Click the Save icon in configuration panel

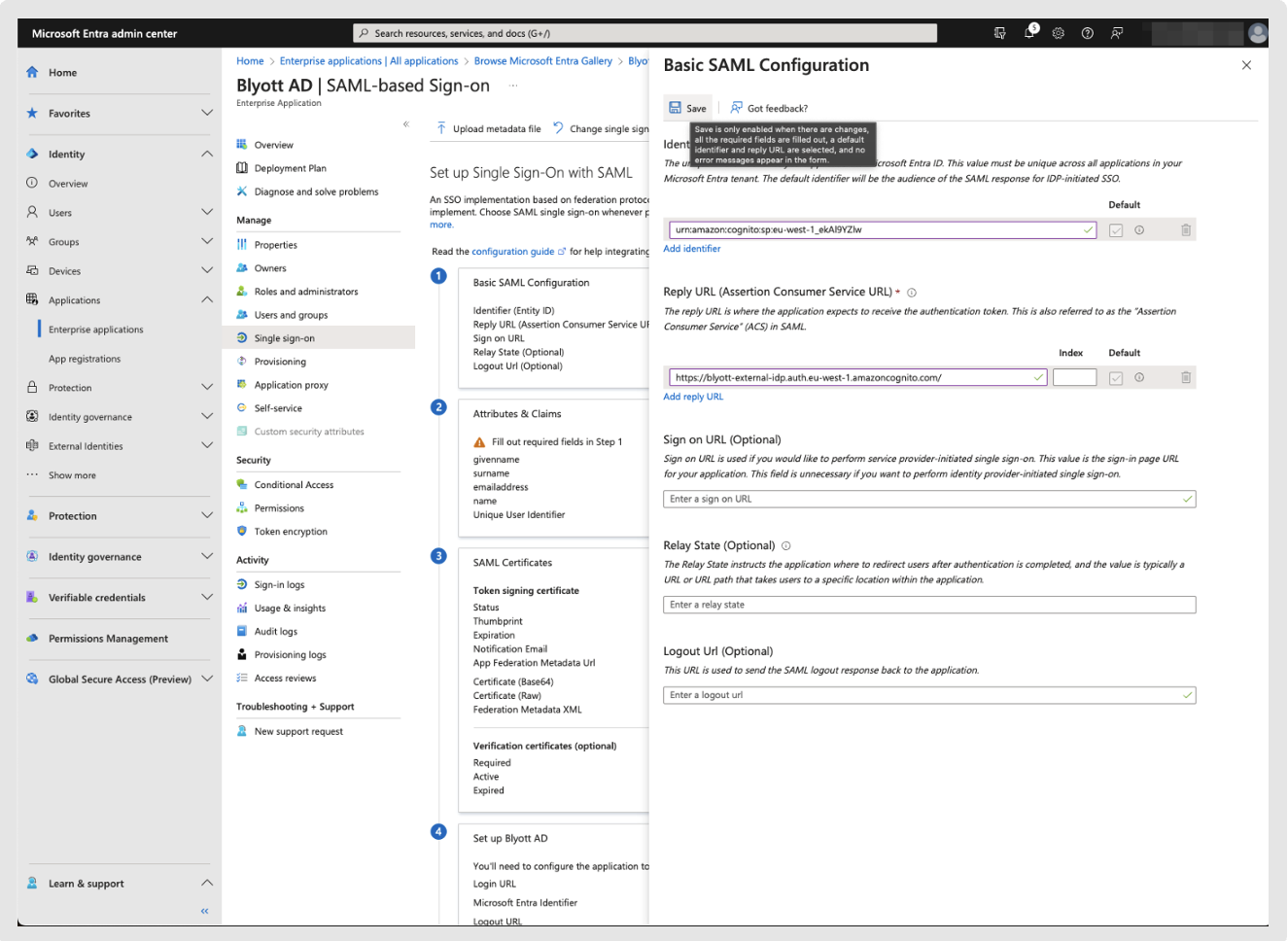(676, 108)
